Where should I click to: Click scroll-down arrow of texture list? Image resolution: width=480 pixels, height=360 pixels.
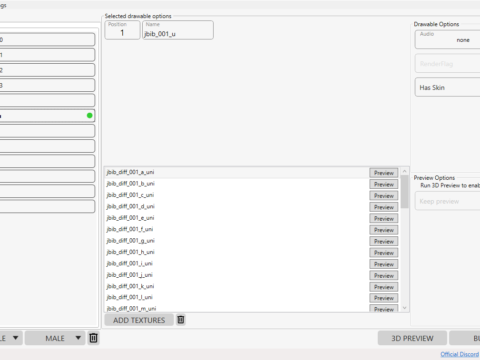(405, 308)
